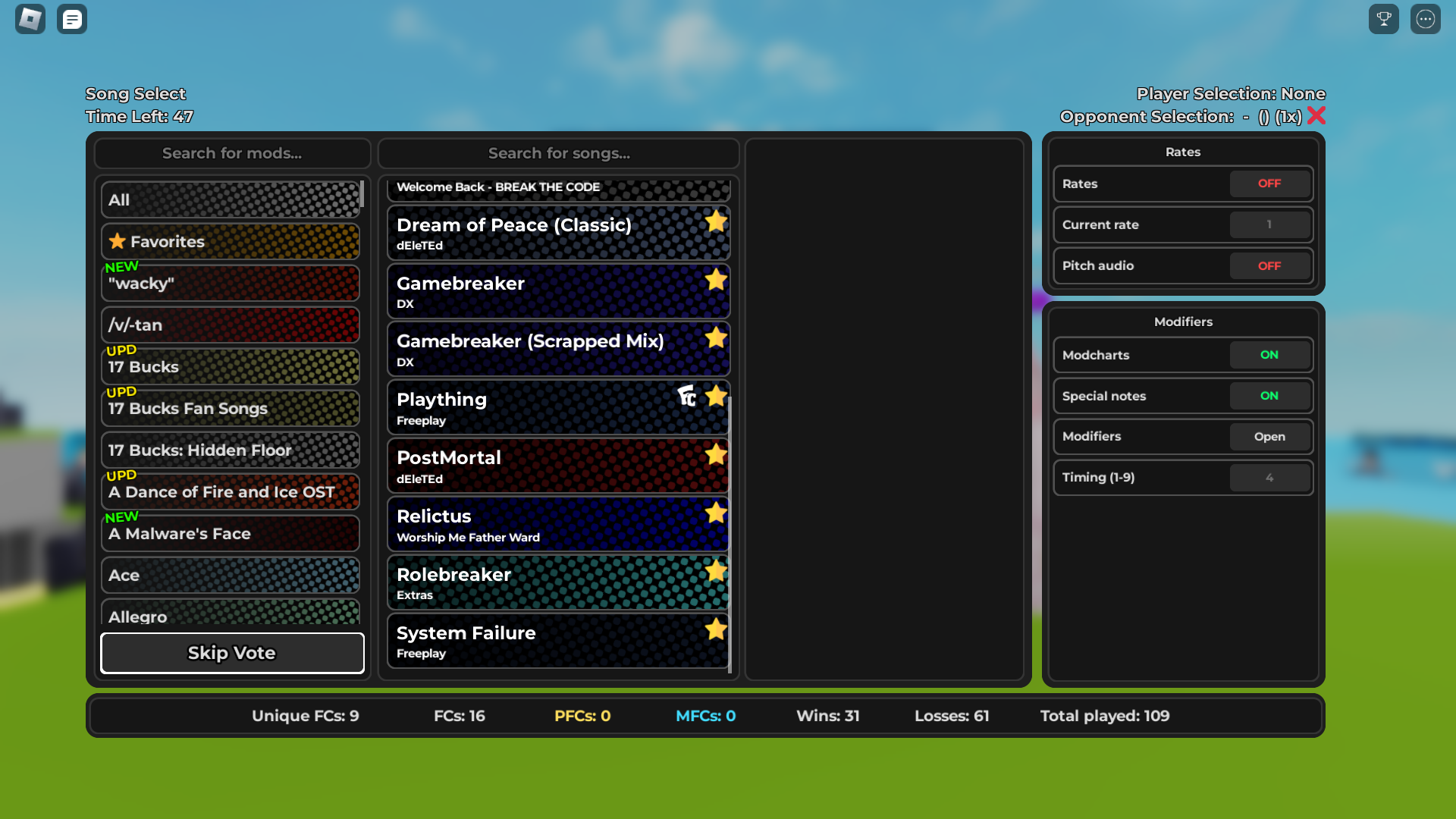Turn off Special notes
1456x819 pixels.
(x=1269, y=396)
